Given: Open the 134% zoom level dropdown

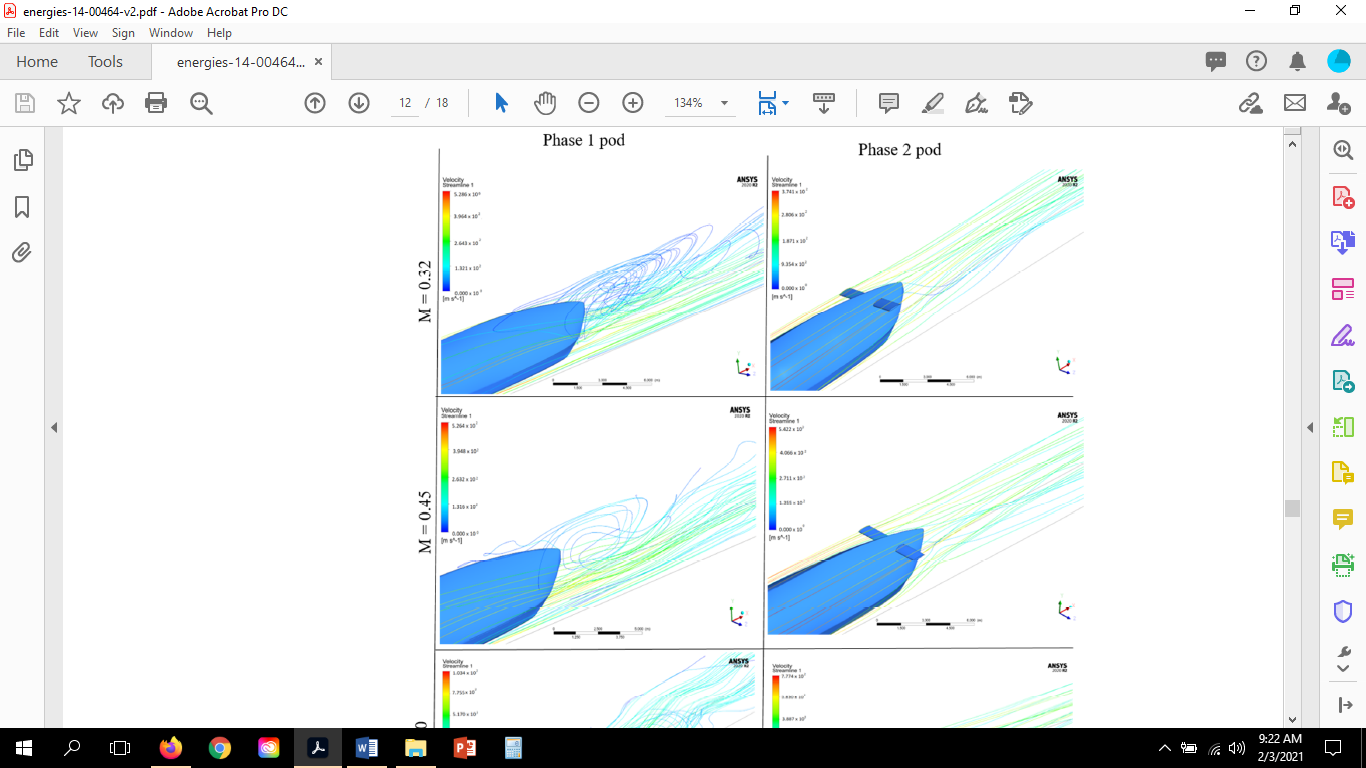Looking at the screenshot, I should (700, 103).
